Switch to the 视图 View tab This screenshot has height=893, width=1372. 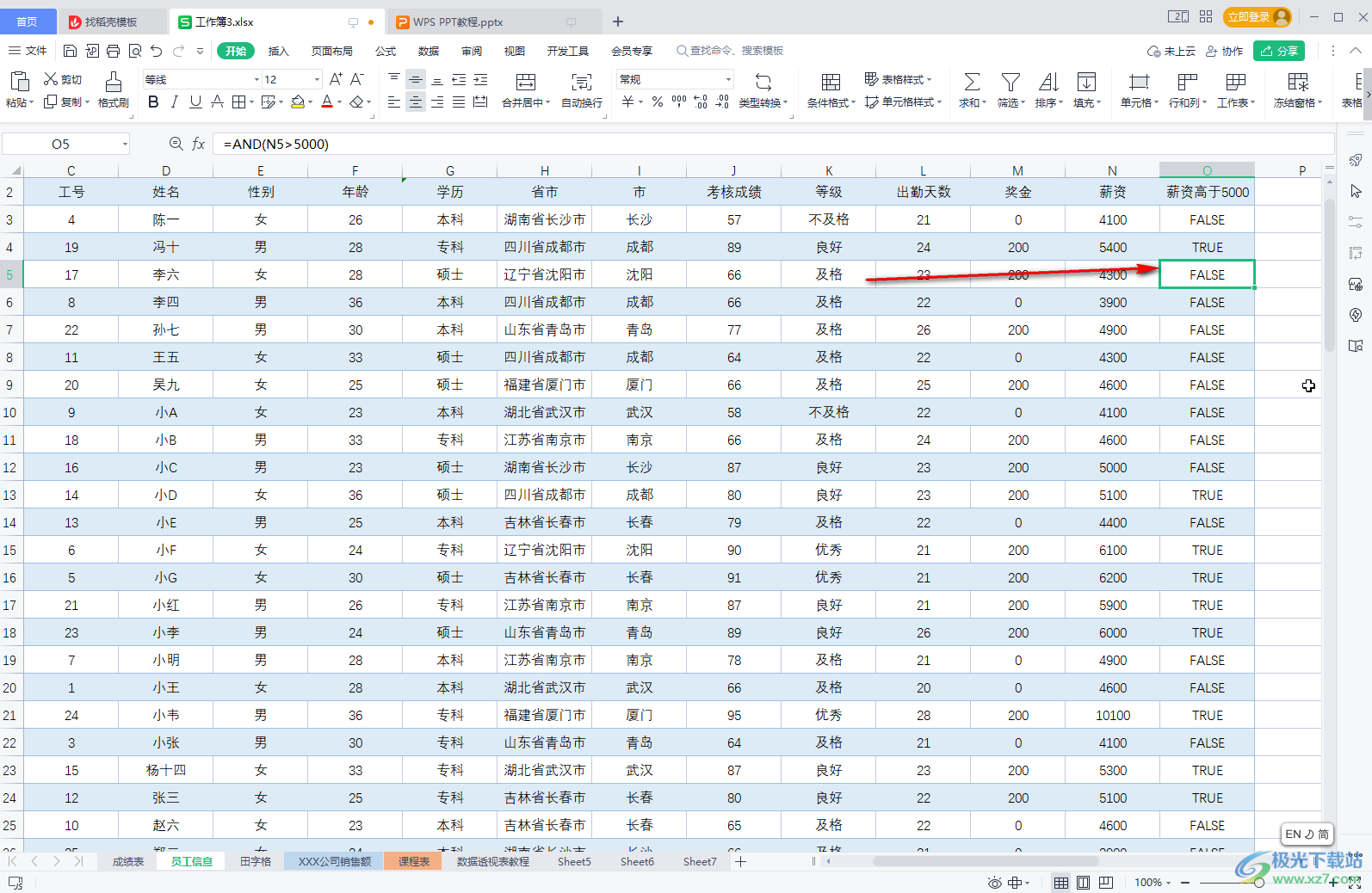pos(515,51)
